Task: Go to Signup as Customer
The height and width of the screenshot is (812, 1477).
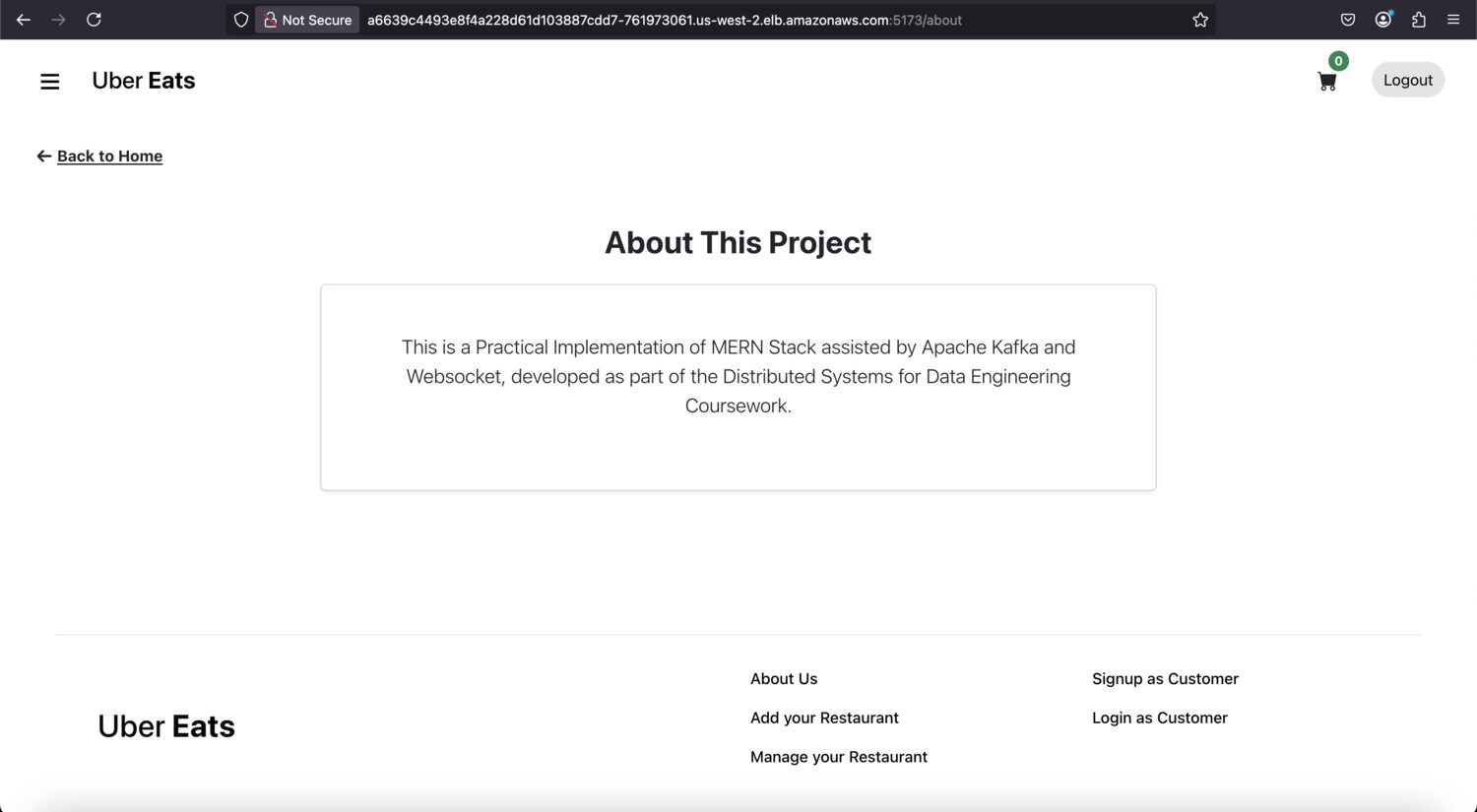Action: 1165,679
